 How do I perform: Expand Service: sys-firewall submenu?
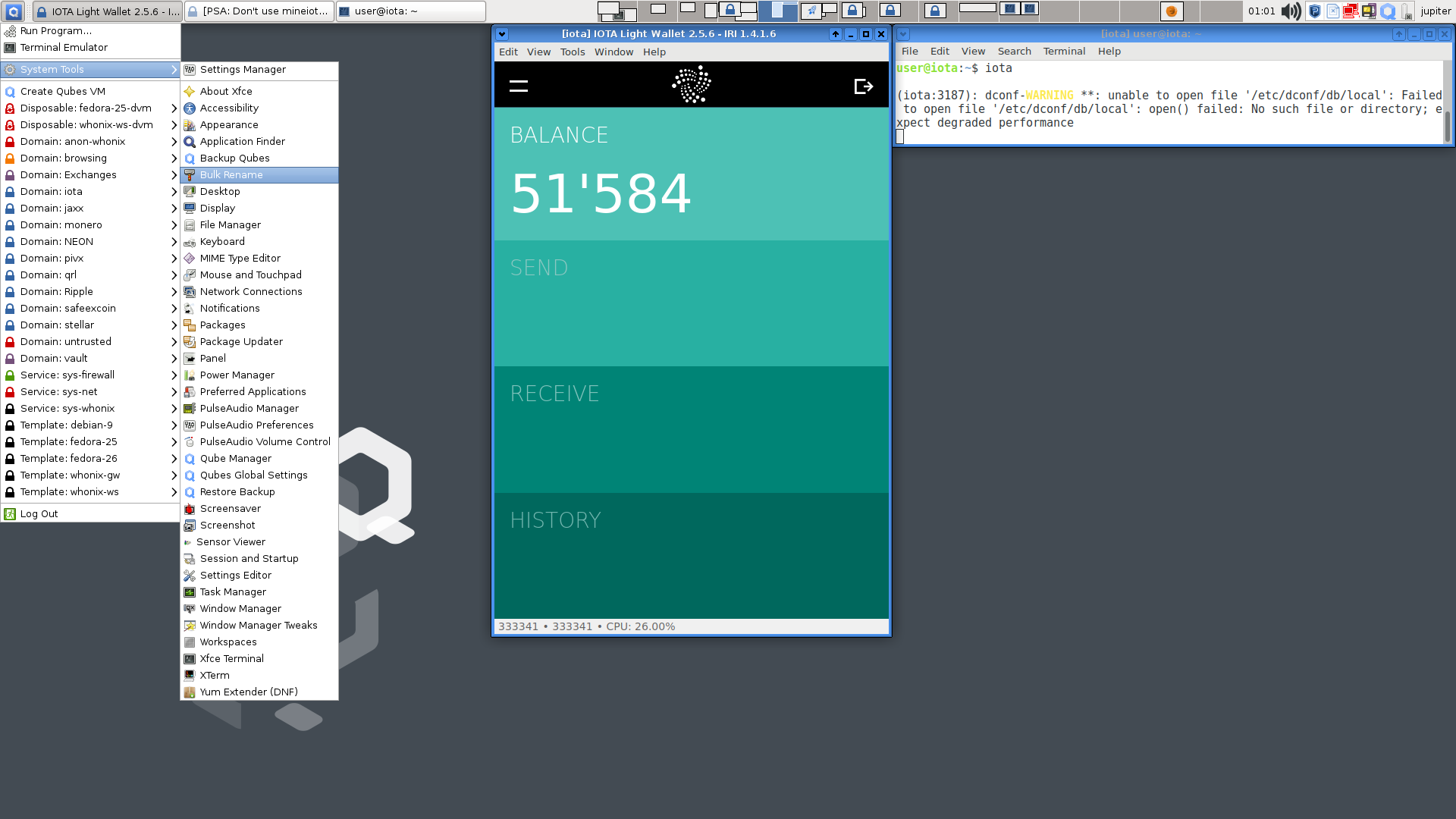click(x=90, y=375)
